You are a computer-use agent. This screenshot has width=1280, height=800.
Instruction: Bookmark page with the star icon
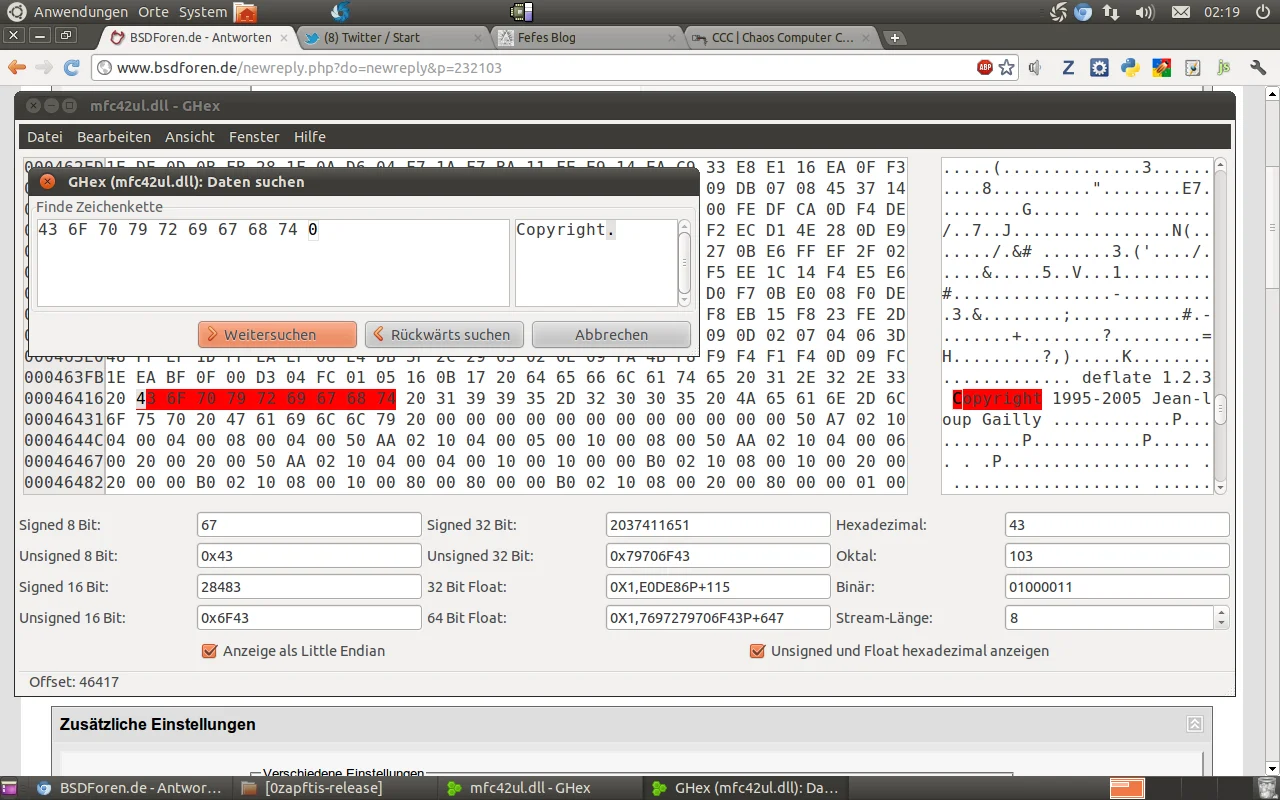1006,68
